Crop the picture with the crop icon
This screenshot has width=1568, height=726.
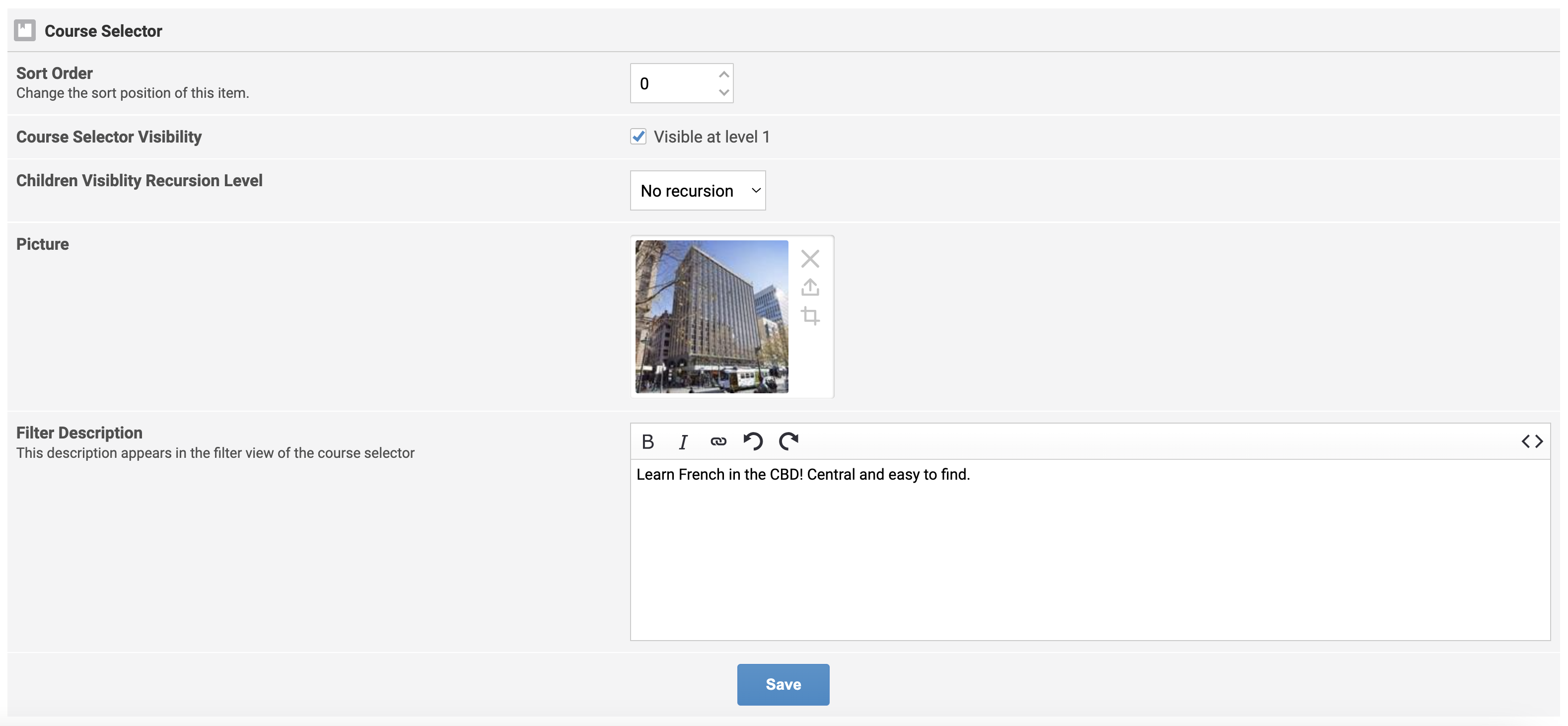(809, 316)
